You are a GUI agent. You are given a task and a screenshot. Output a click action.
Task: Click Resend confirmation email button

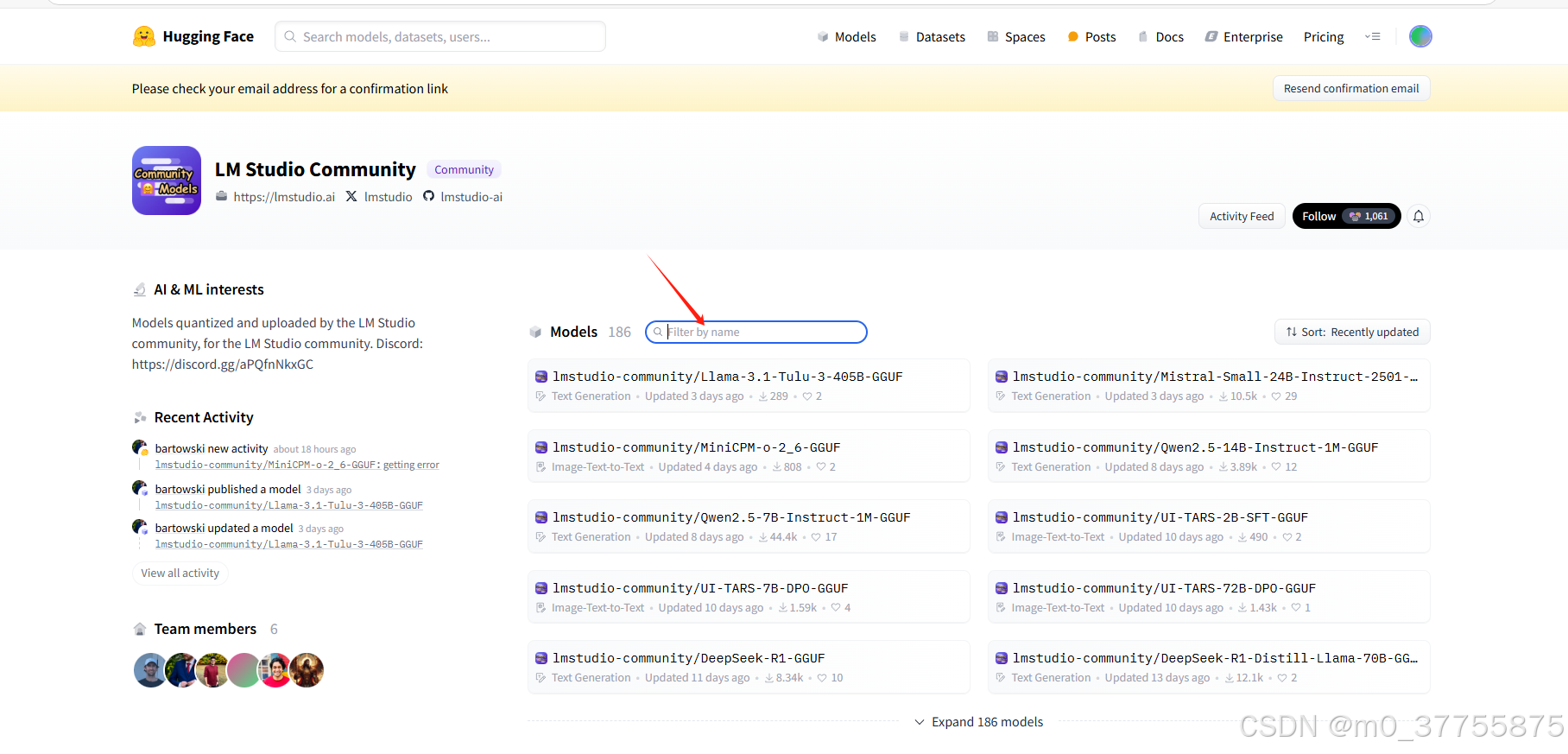[1351, 88]
